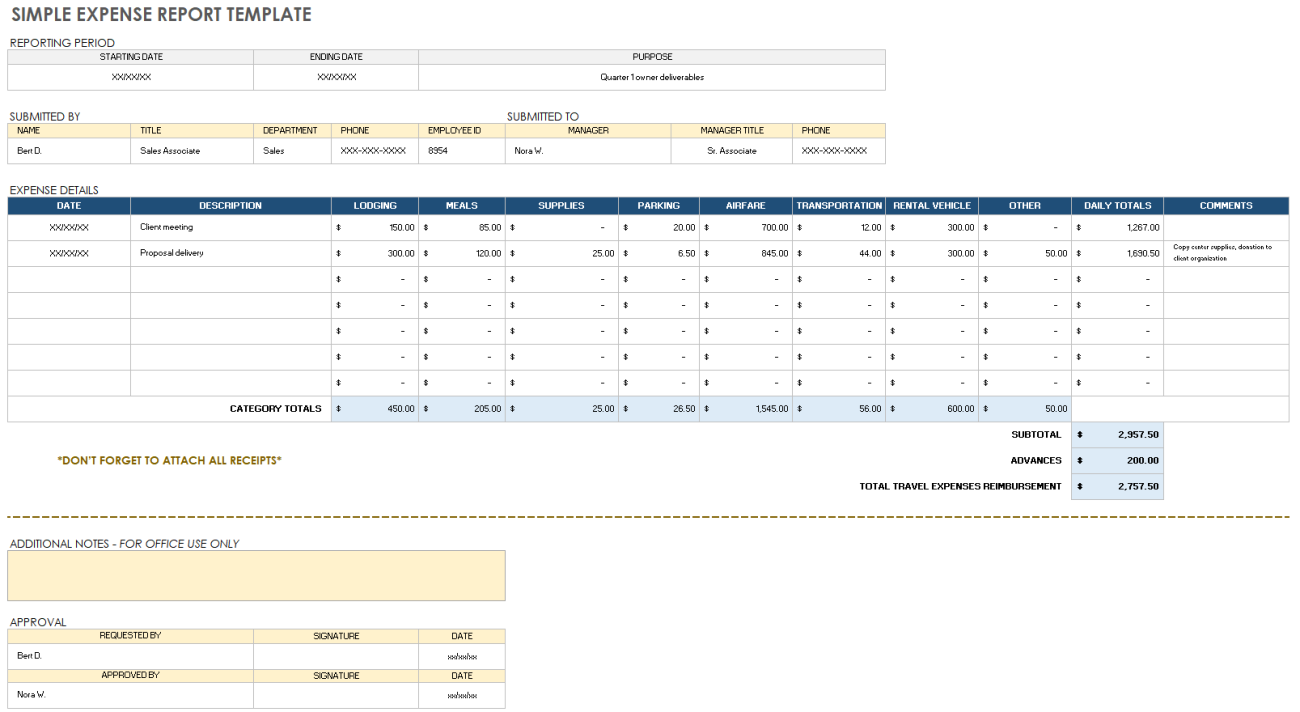Viewport: 1300px width, 712px height.
Task: Select the LODGING column header
Action: point(374,205)
